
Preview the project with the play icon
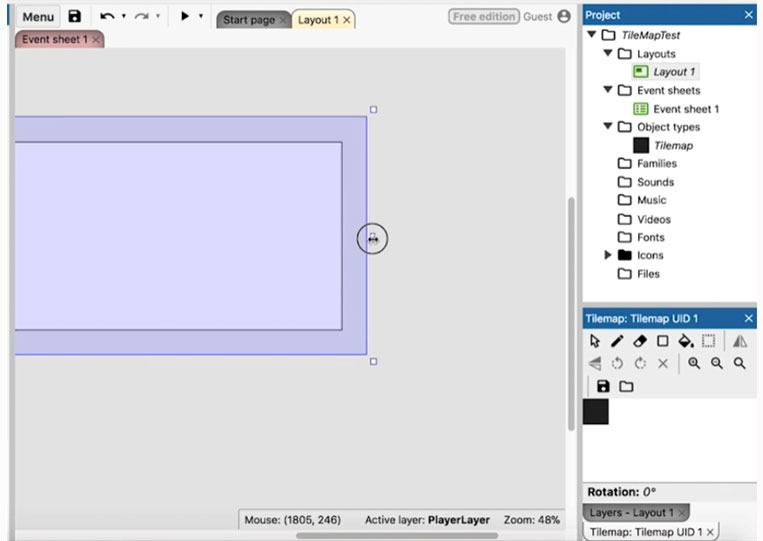pyautogui.click(x=185, y=16)
